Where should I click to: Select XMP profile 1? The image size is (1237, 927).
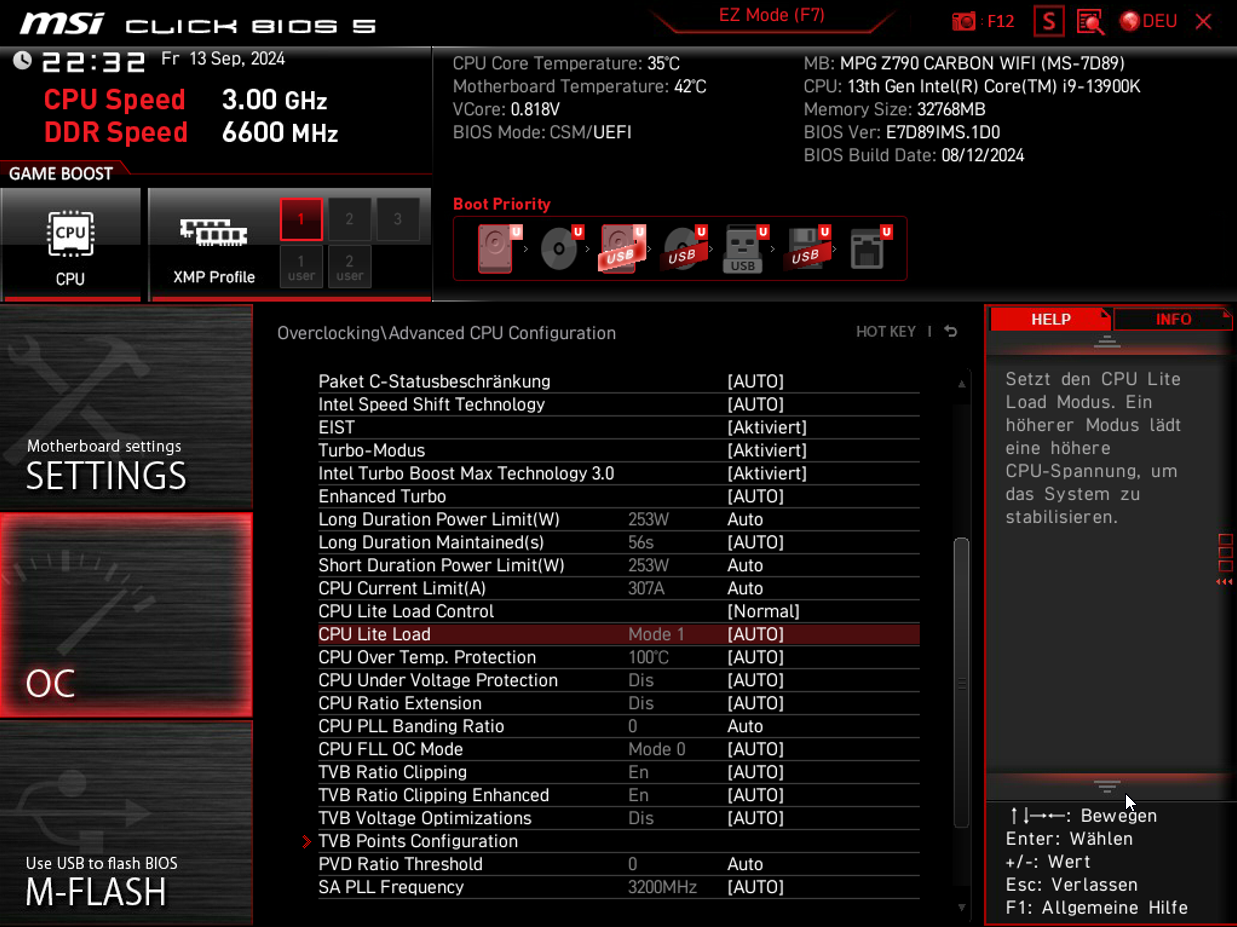(301, 219)
